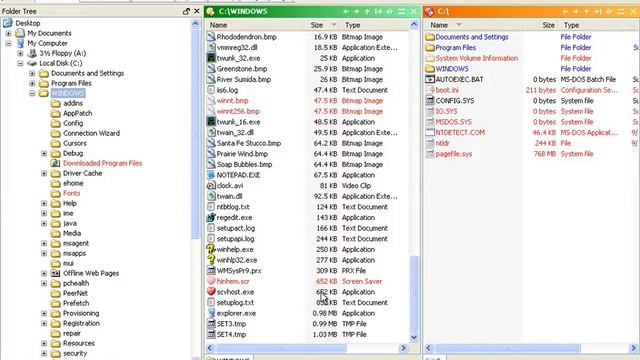Sort C:\WINDOWS pane by the Size column
This screenshot has width=640, height=360.
point(323,25)
